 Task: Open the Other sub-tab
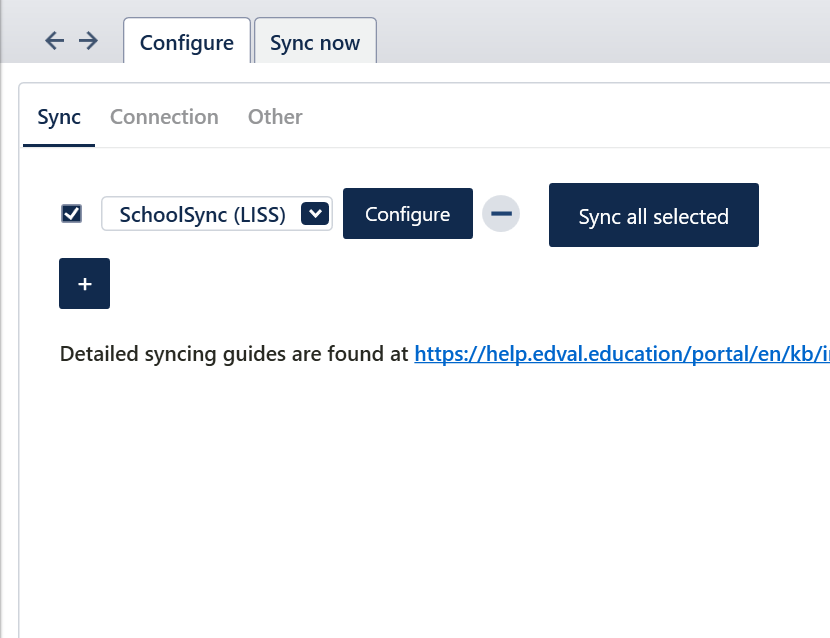click(275, 117)
